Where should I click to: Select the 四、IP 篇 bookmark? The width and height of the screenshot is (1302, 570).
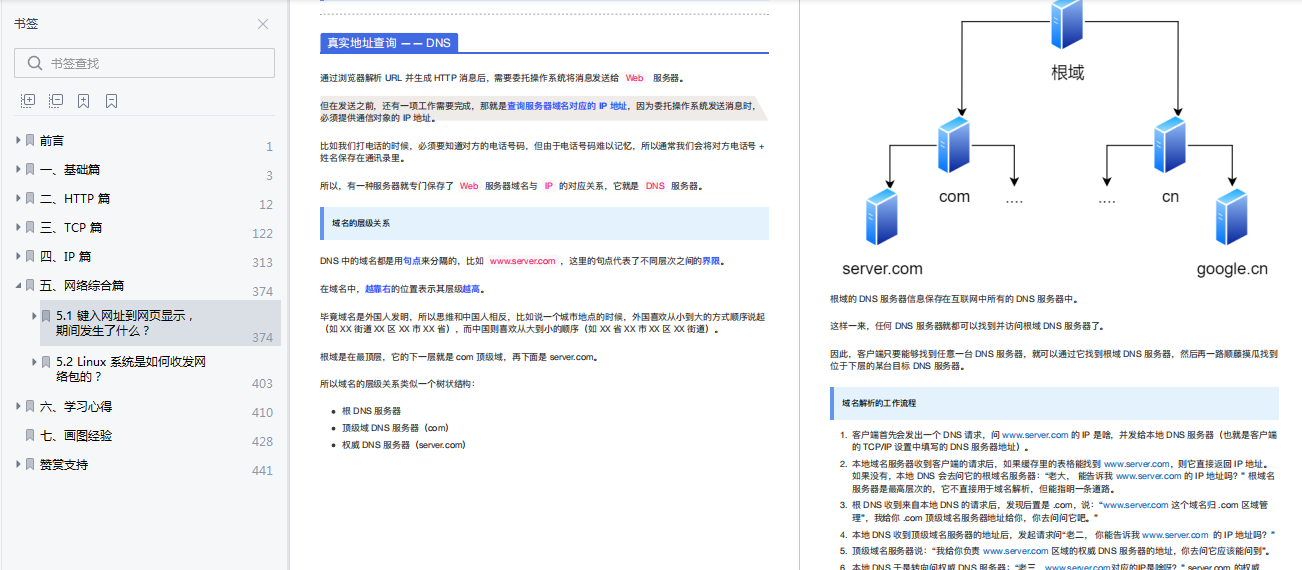(66, 257)
